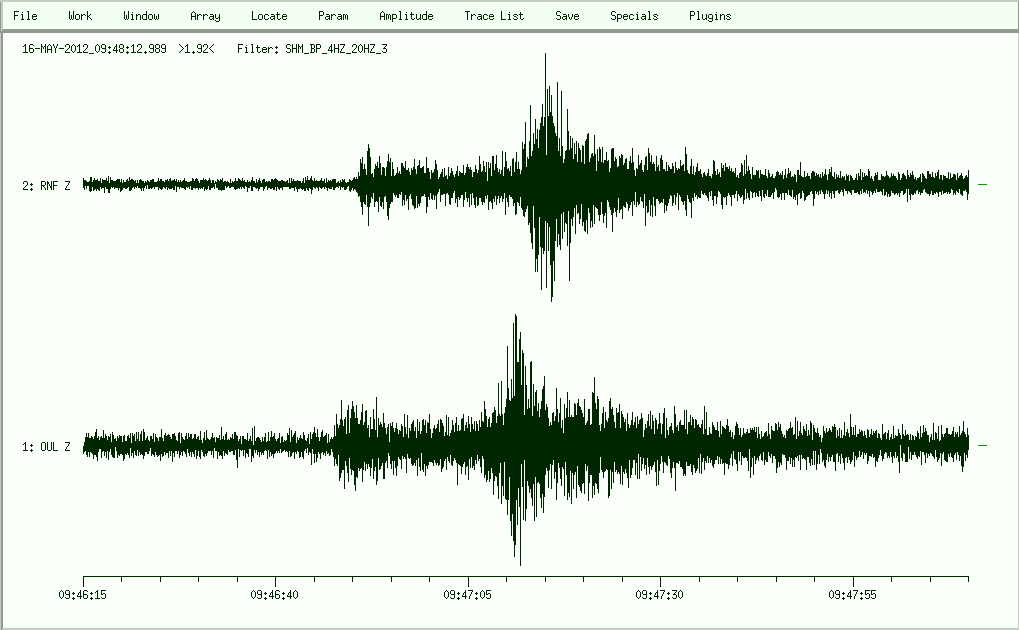Open the Array menu
Image resolution: width=1019 pixels, height=630 pixels.
[x=205, y=16]
